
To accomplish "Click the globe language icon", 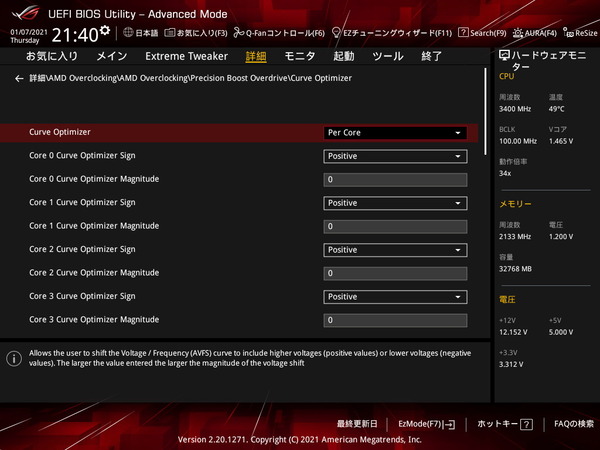I will pos(128,33).
